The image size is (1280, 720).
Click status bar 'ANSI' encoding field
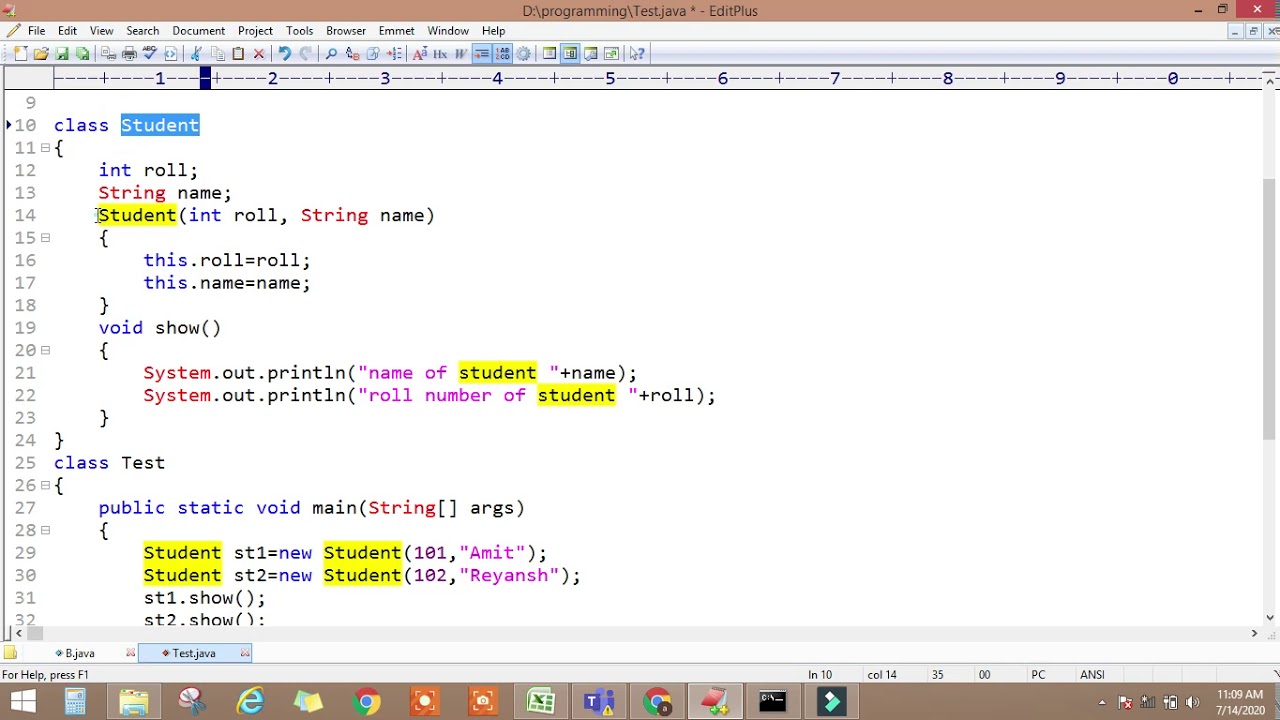coord(1092,675)
